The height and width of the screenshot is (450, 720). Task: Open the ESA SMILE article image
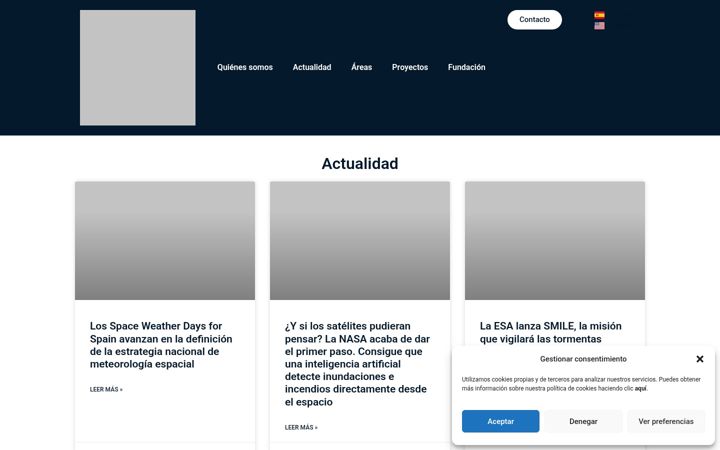pos(555,241)
